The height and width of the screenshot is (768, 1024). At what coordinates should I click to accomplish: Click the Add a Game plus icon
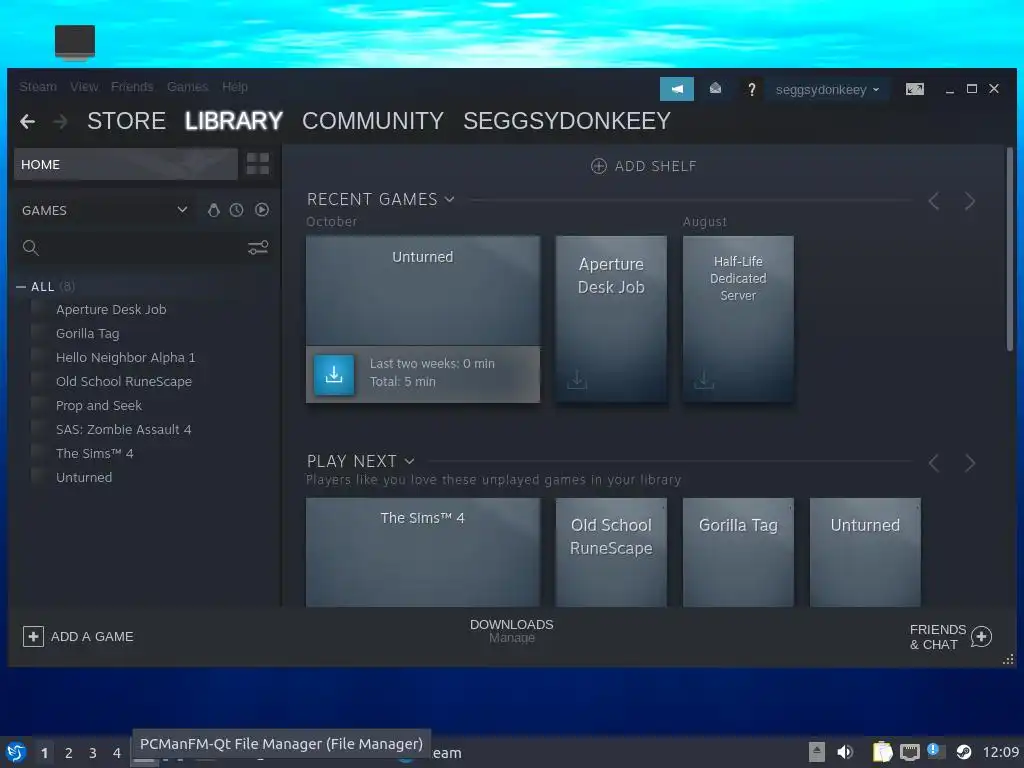click(x=33, y=636)
